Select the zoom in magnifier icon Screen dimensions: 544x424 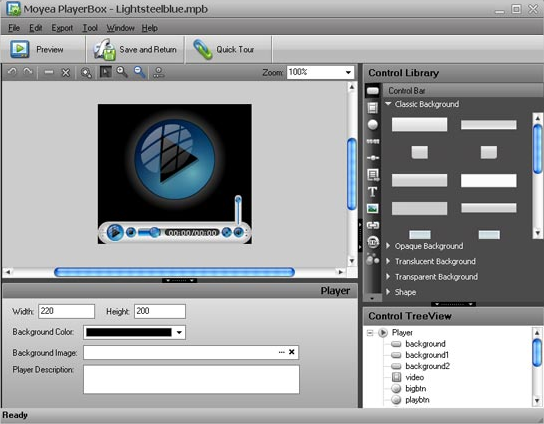pos(122,72)
